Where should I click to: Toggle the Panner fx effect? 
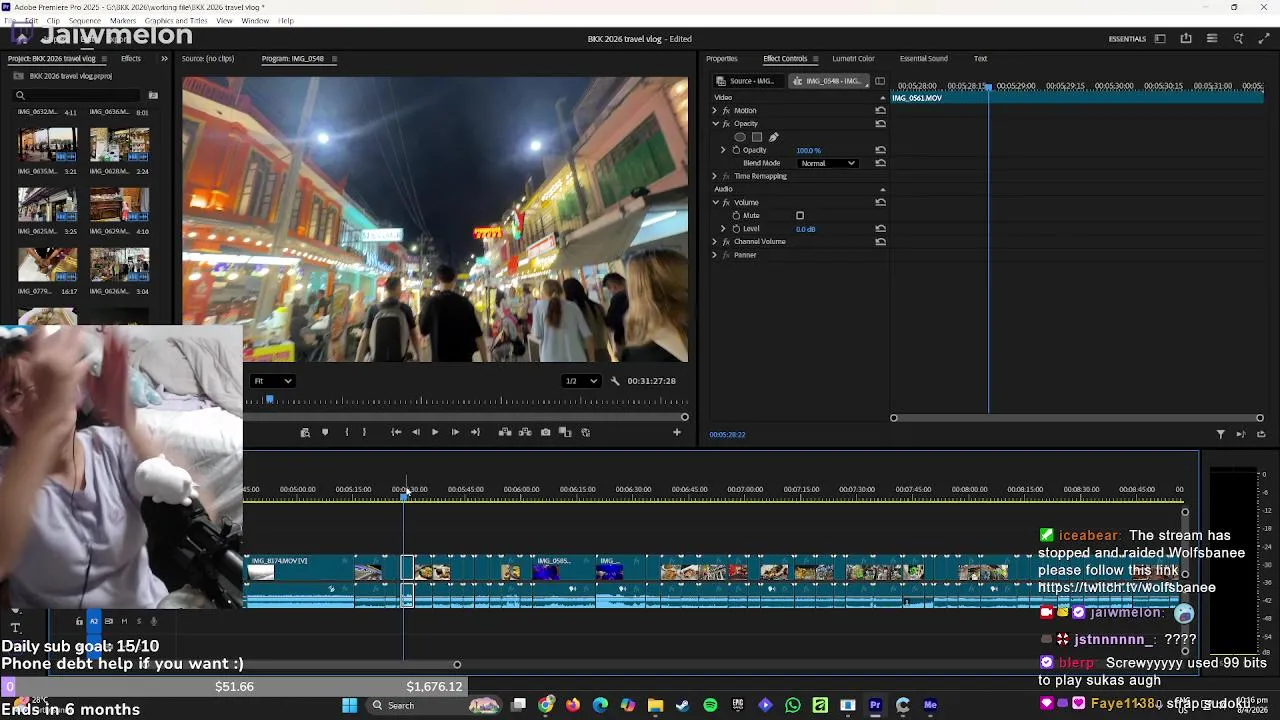click(726, 255)
